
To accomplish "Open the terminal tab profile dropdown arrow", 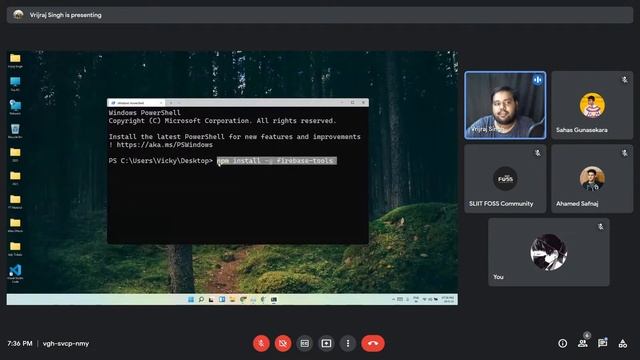I will 179,103.
